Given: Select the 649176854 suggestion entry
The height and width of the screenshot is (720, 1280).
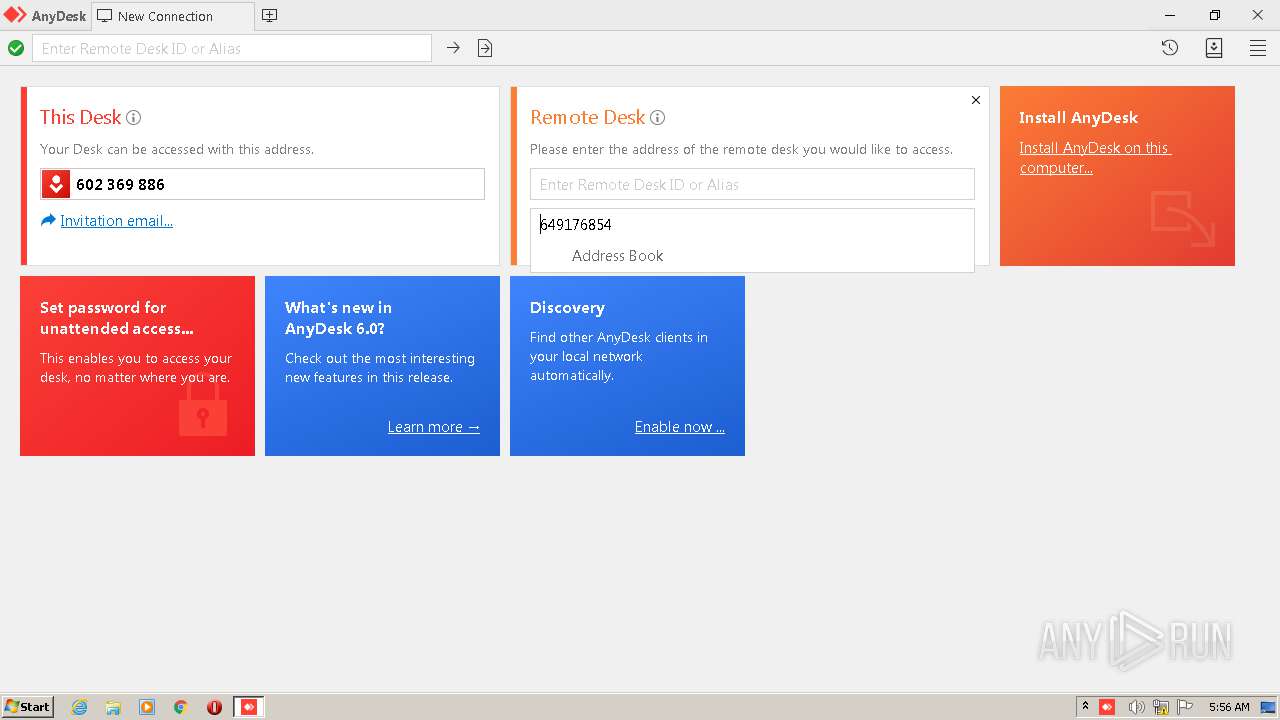Looking at the screenshot, I should pyautogui.click(x=752, y=225).
